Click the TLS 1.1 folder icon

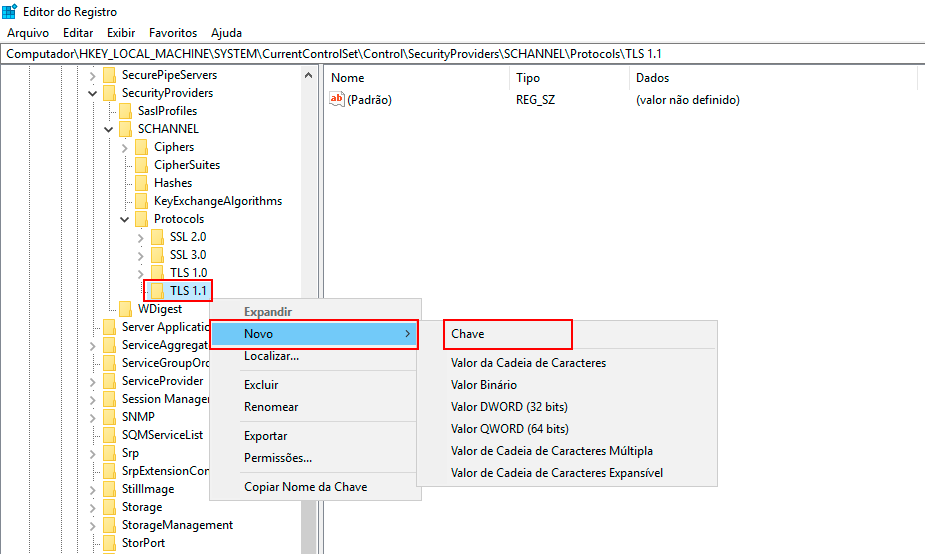pos(157,291)
